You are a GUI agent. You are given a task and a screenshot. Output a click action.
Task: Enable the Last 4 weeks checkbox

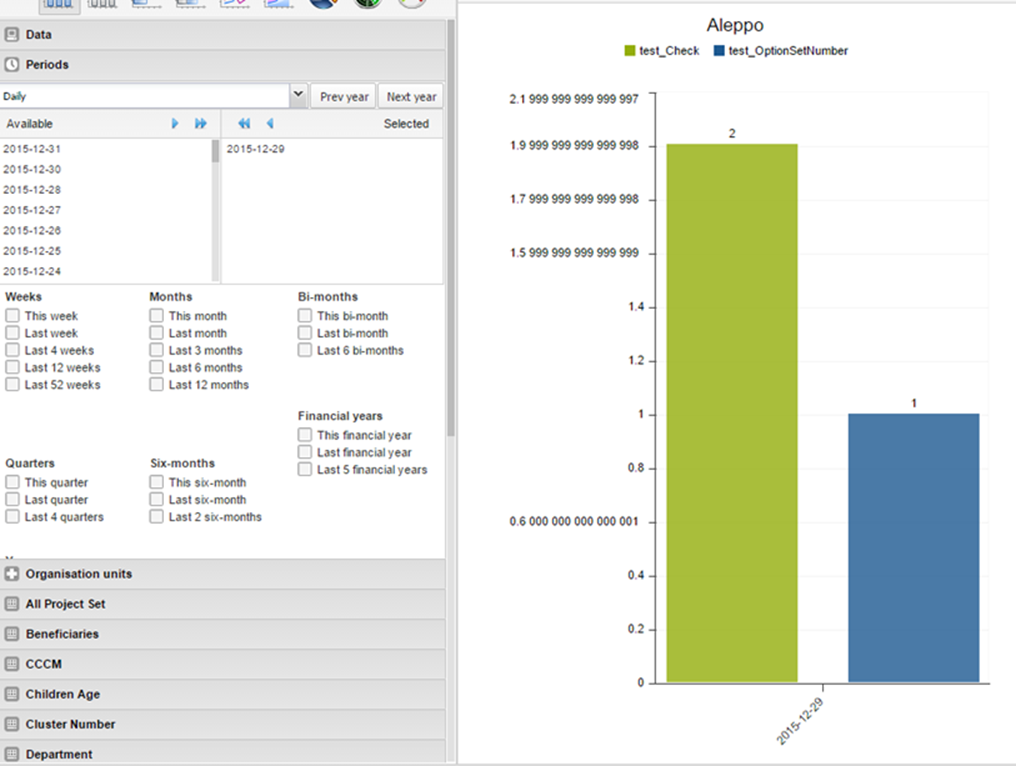(12, 350)
